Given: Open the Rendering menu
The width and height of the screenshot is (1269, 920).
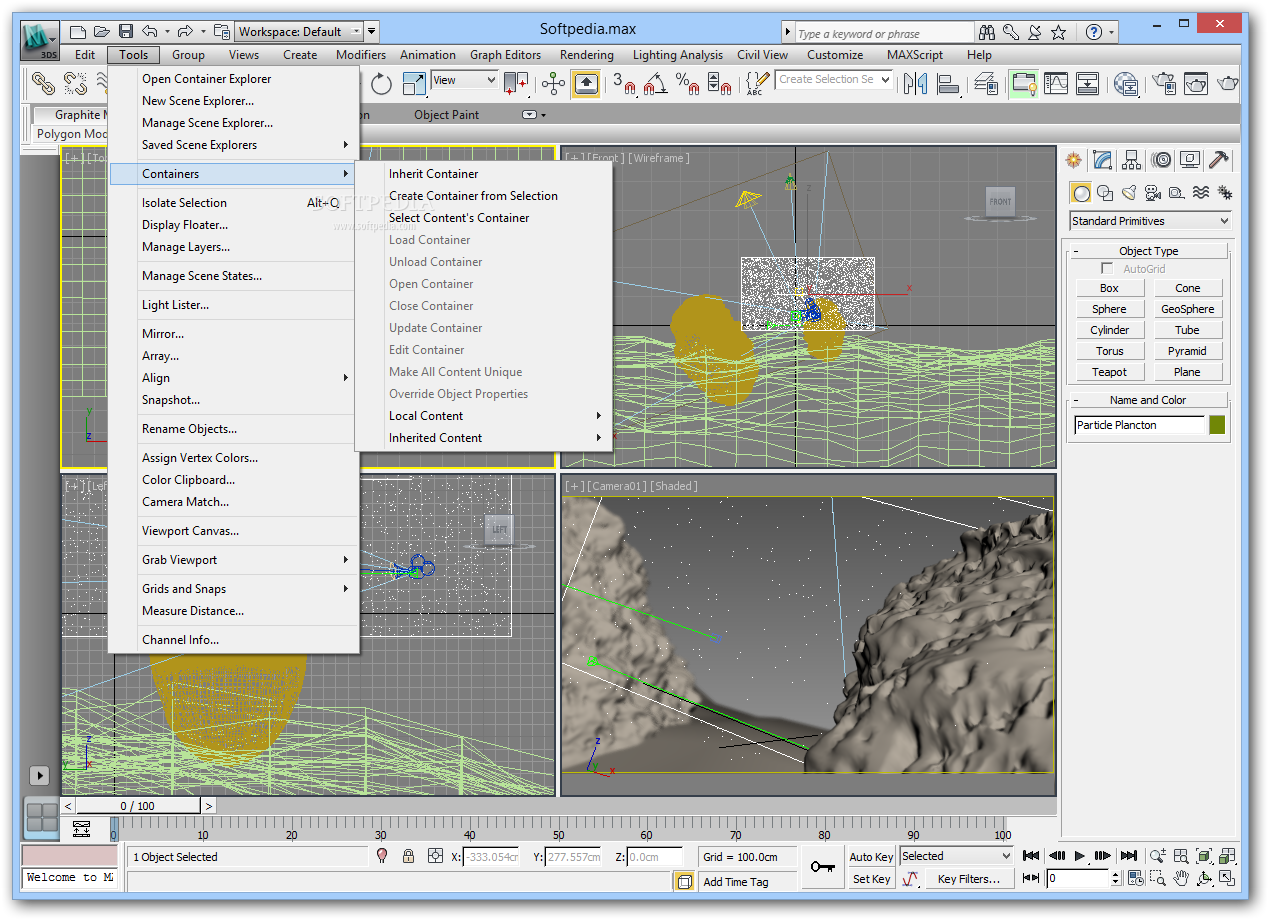Looking at the screenshot, I should pyautogui.click(x=587, y=55).
